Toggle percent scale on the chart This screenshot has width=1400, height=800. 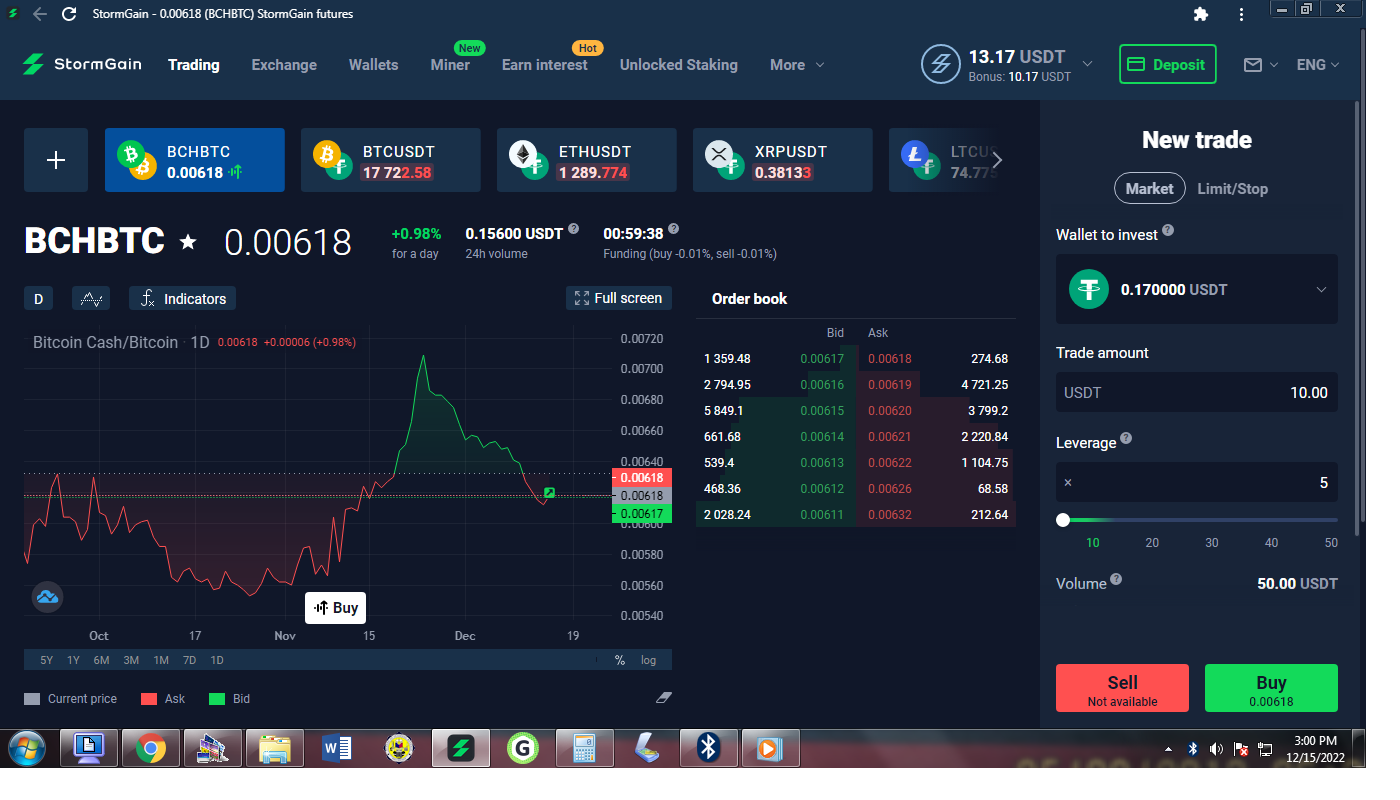pos(620,660)
